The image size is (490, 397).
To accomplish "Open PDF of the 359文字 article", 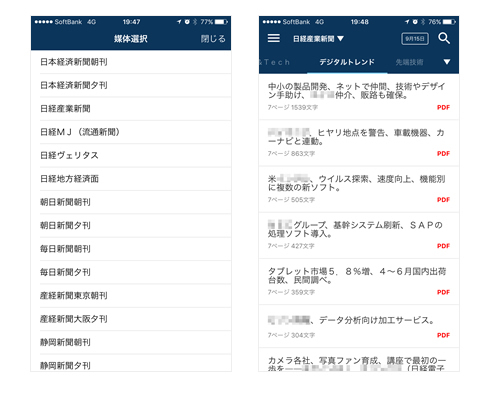I will click(443, 292).
